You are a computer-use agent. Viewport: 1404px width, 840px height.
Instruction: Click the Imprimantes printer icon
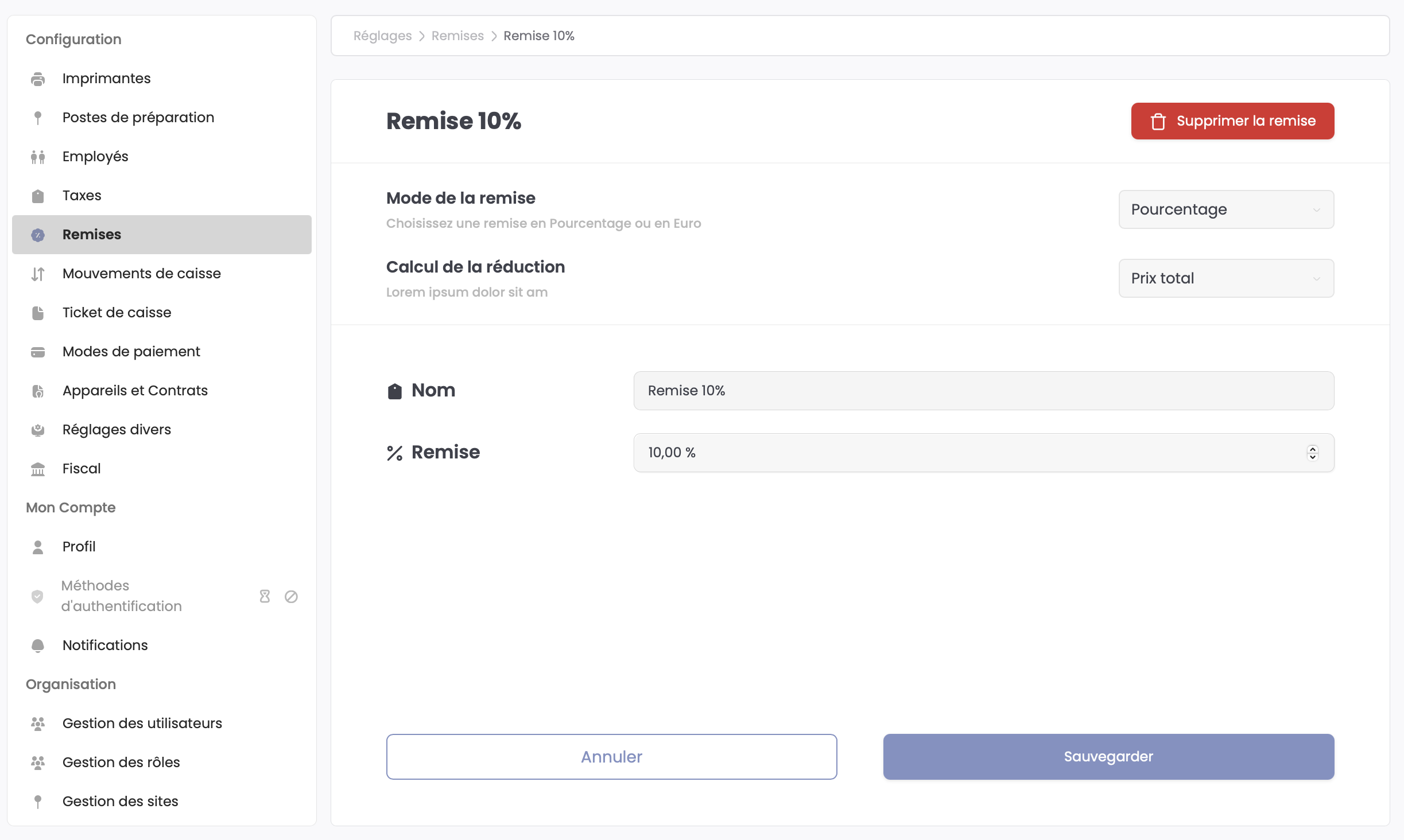coord(38,79)
